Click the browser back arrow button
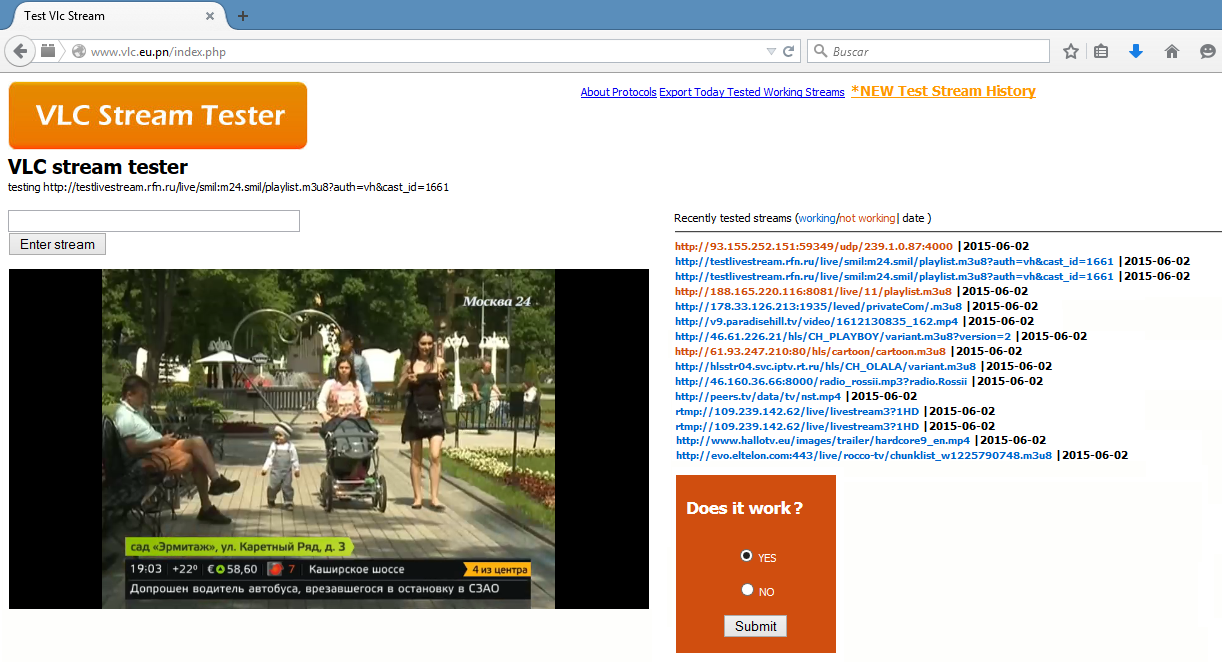The height and width of the screenshot is (662, 1222). click(20, 51)
